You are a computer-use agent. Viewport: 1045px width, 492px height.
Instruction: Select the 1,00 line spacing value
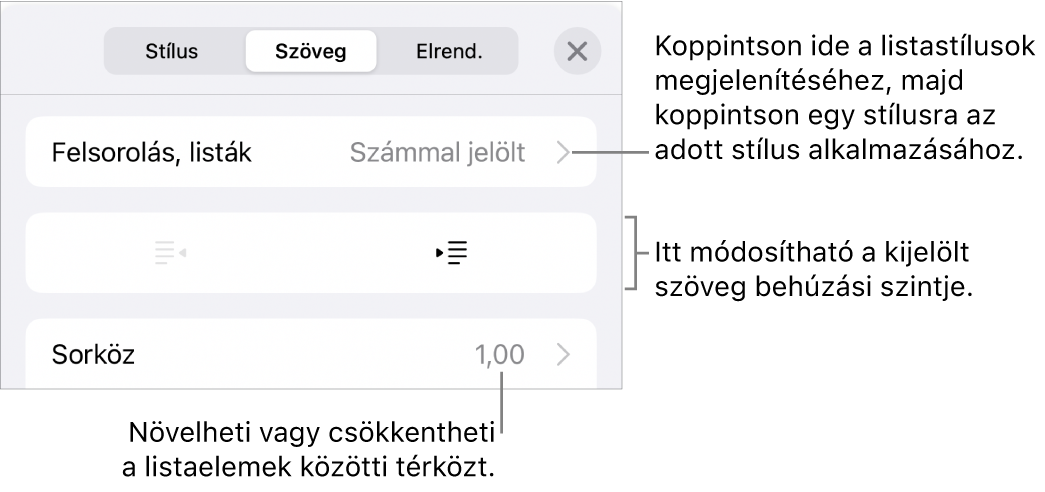click(500, 353)
